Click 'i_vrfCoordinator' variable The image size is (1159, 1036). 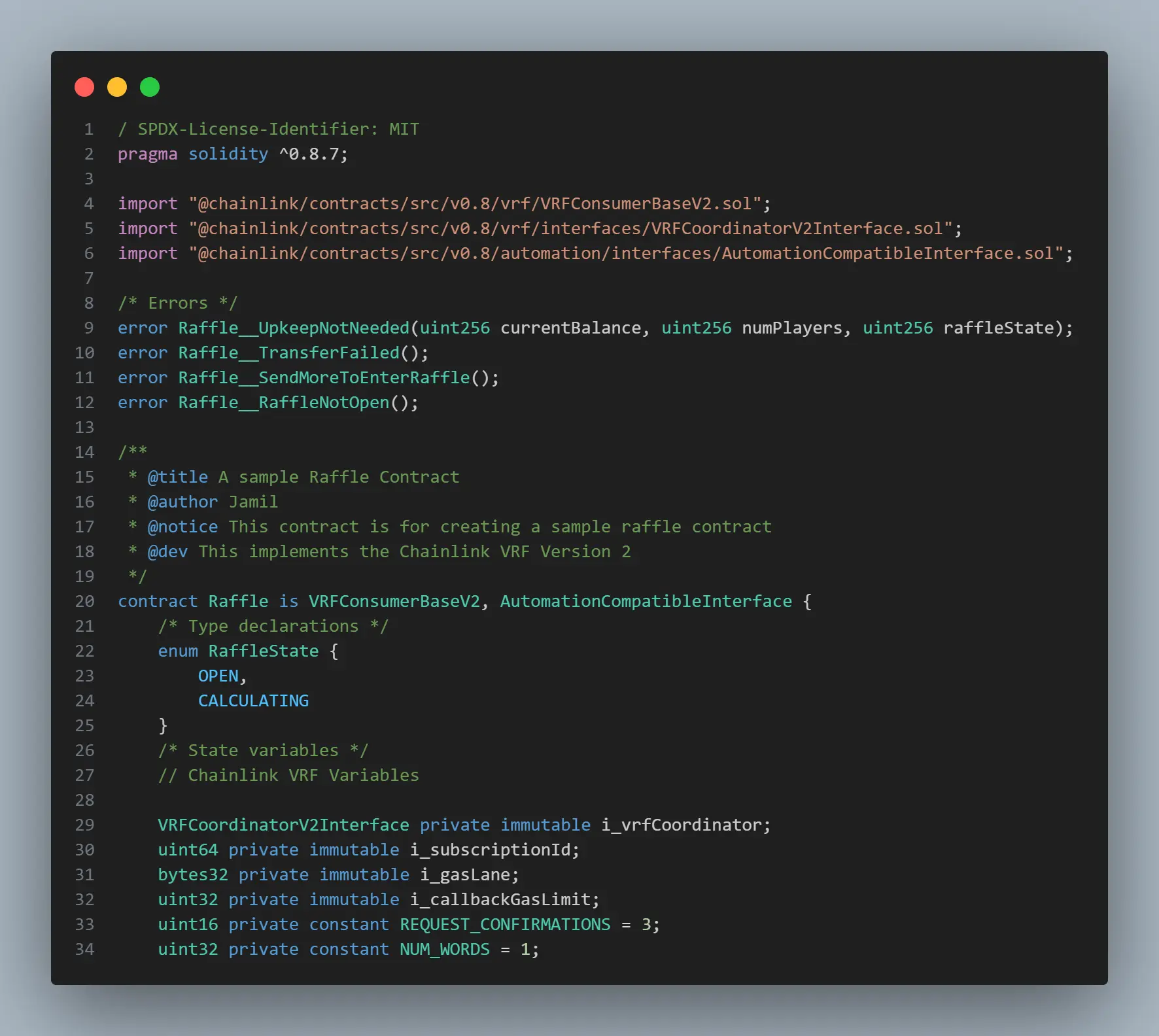[x=681, y=825]
